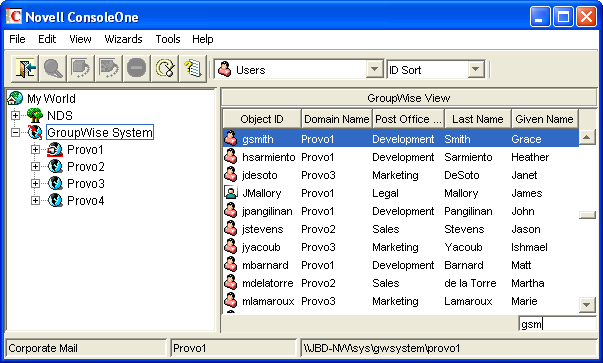Click the gwsystem path status bar field
Screen dimensions: 603x363
448,348
